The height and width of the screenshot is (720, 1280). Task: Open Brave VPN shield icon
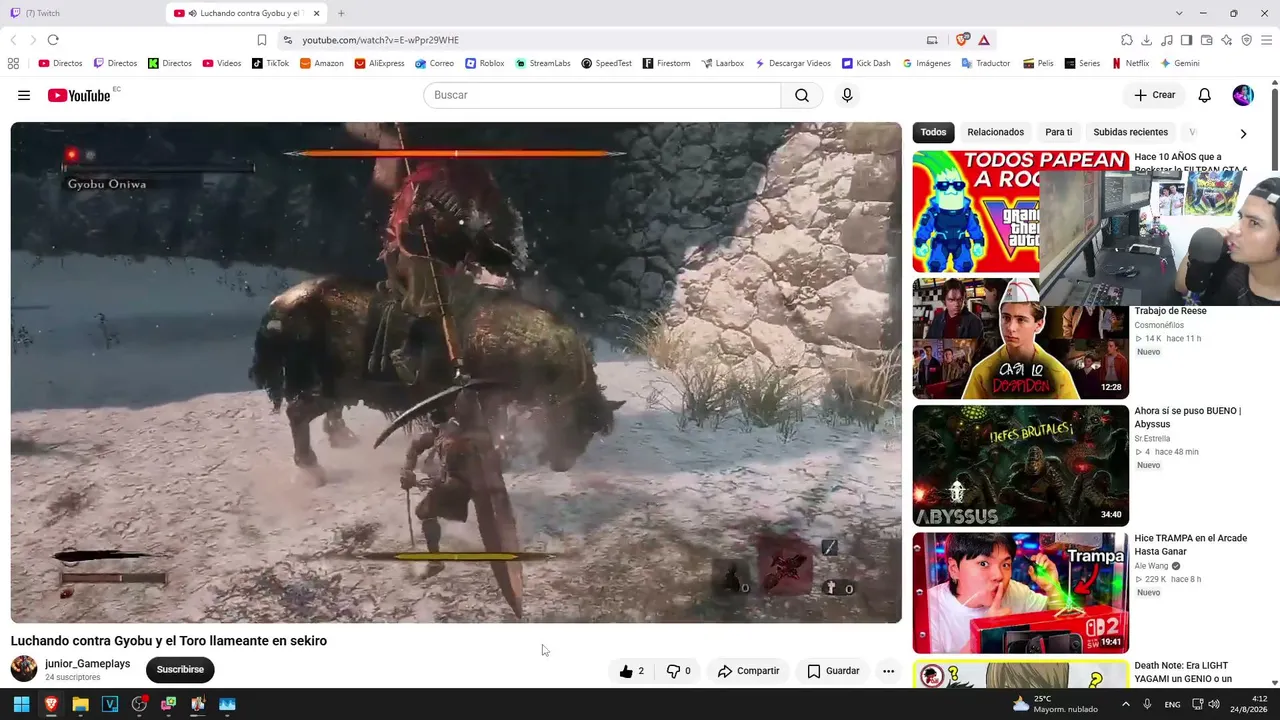coord(1246,40)
